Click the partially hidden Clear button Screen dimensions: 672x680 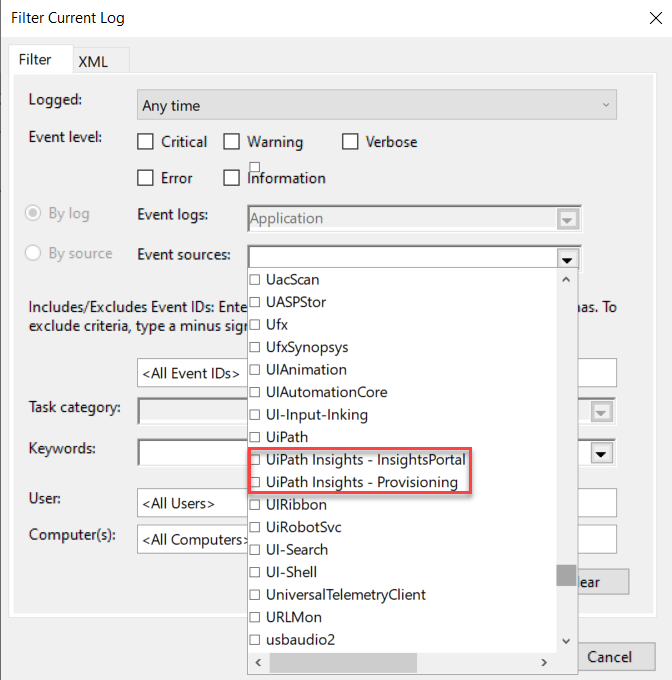(603, 582)
